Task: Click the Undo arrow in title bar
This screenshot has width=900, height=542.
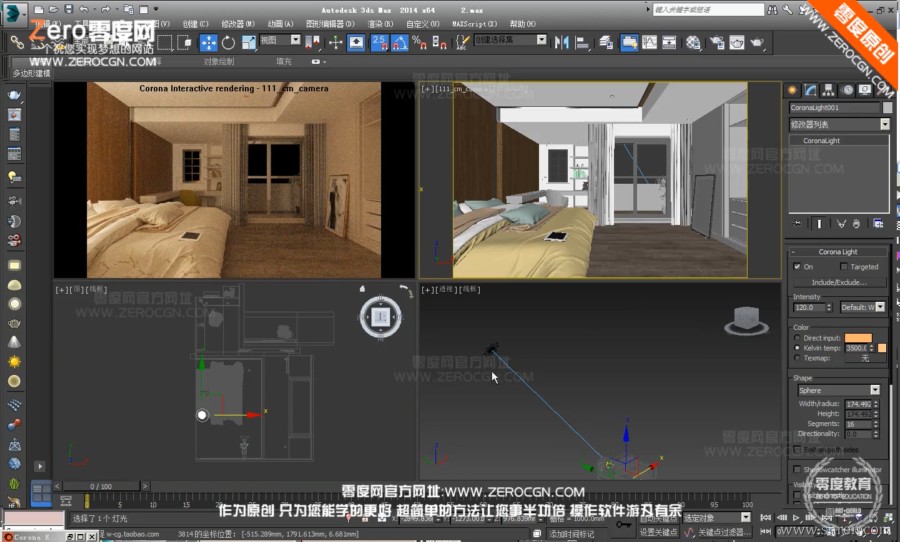Action: point(84,9)
